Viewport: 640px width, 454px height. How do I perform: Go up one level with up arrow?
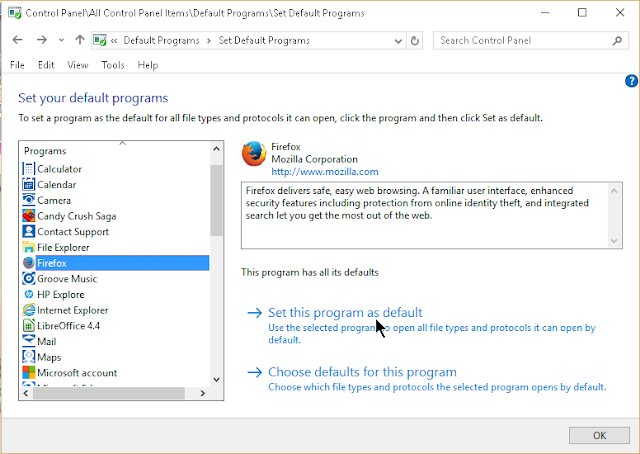click(80, 40)
